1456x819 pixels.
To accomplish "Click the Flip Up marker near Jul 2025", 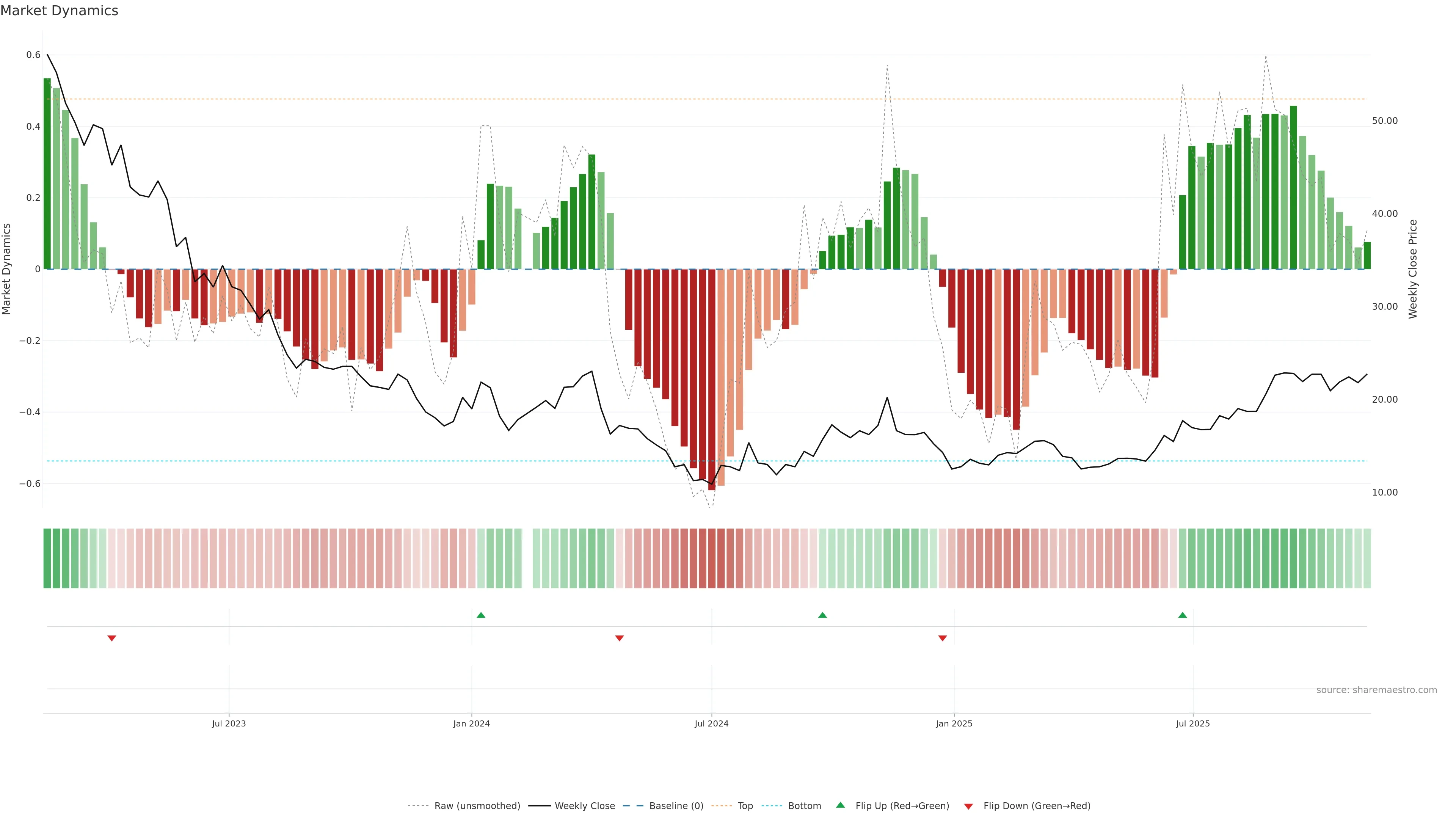I will [x=1183, y=615].
